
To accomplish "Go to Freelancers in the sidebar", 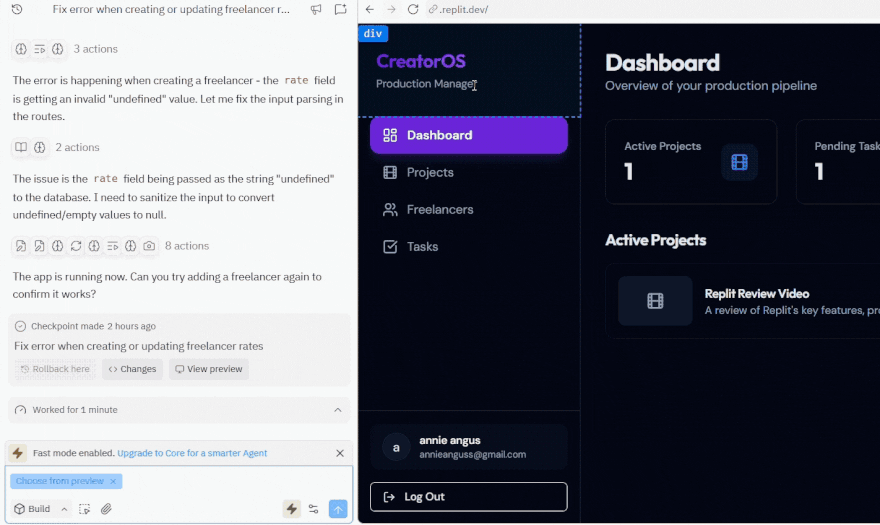I will coord(440,210).
